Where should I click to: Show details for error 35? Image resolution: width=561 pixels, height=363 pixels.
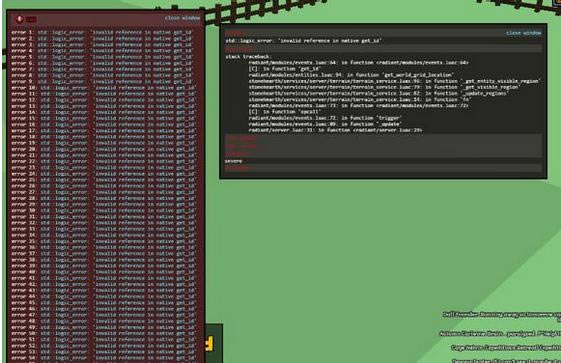pos(103,241)
